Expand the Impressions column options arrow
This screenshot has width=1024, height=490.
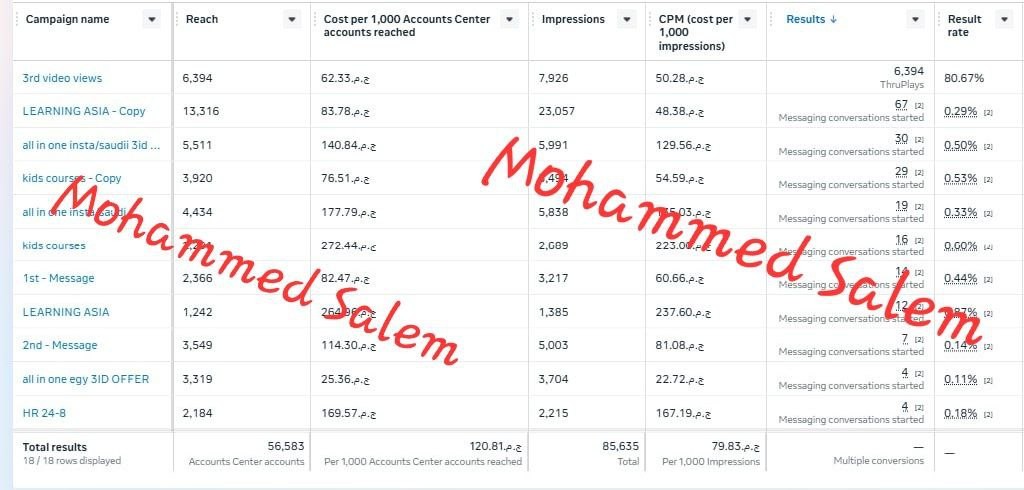click(627, 20)
